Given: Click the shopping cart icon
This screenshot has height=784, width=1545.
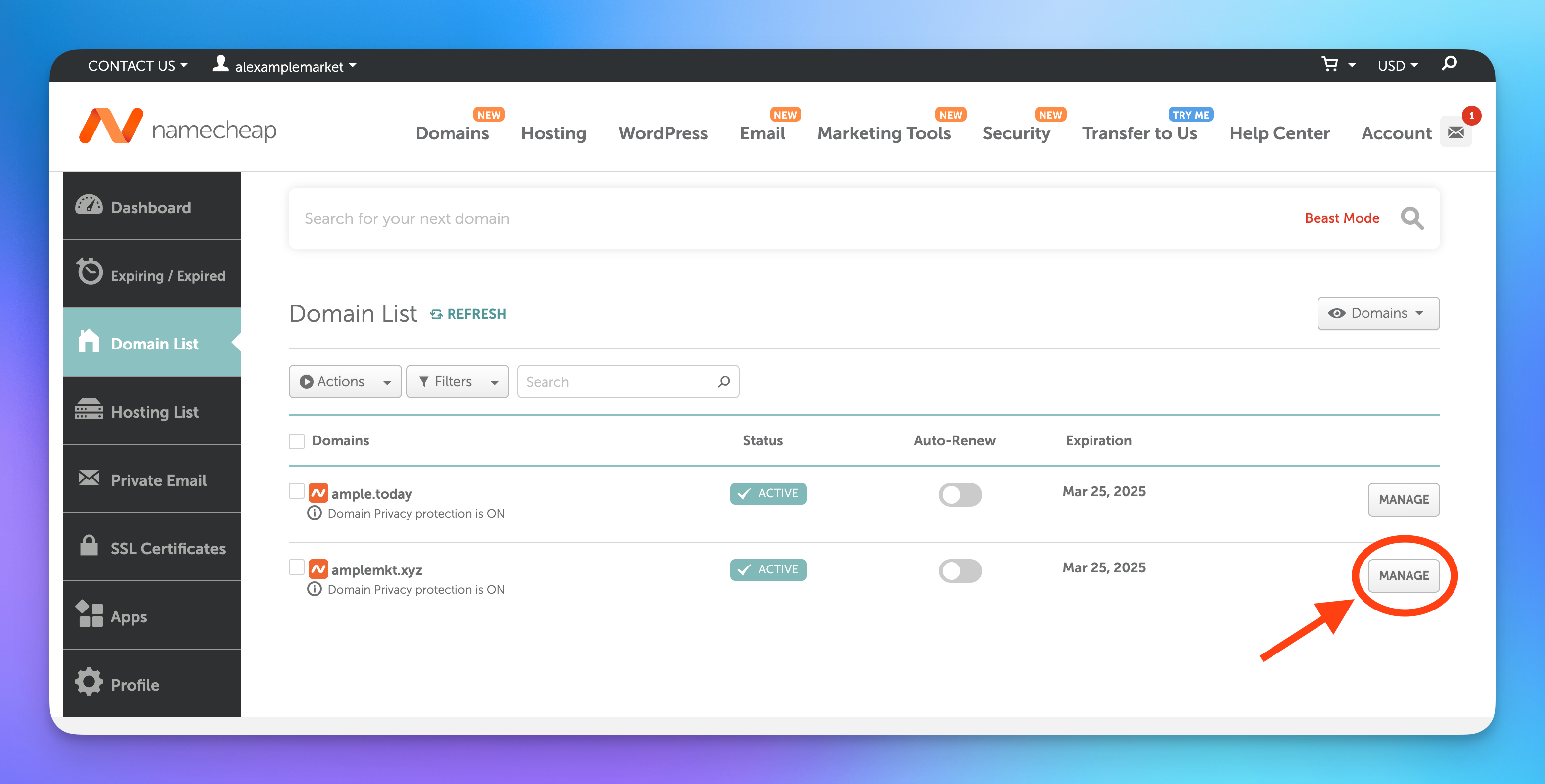Looking at the screenshot, I should (1330, 64).
